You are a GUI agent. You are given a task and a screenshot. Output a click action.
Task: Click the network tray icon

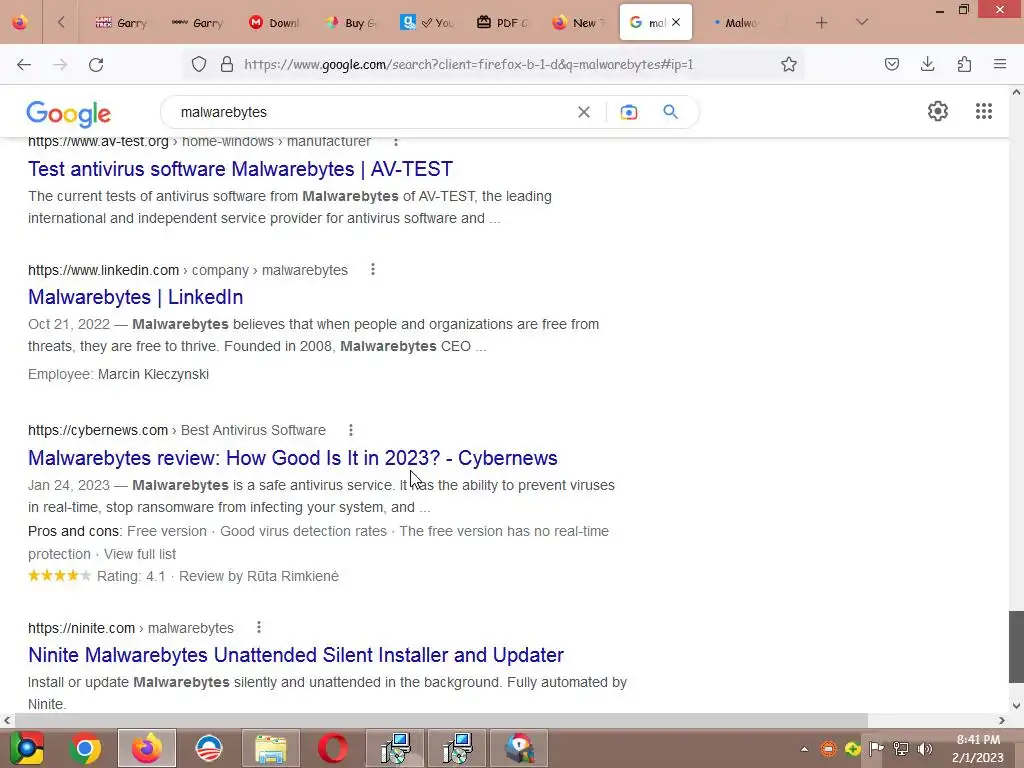coord(901,749)
